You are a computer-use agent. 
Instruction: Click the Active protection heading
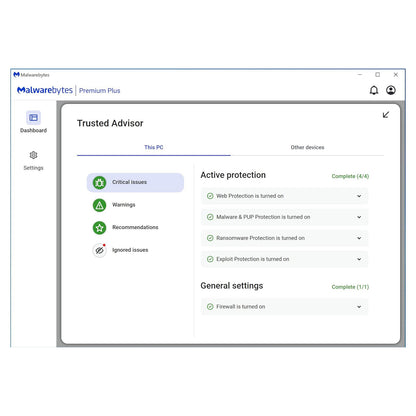coord(233,175)
